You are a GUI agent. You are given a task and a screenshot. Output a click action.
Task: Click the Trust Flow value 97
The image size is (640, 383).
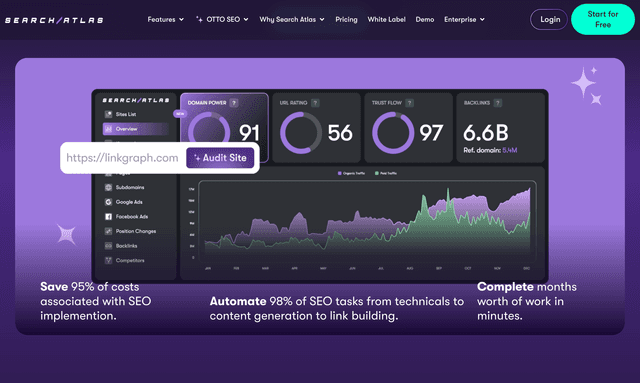point(431,133)
